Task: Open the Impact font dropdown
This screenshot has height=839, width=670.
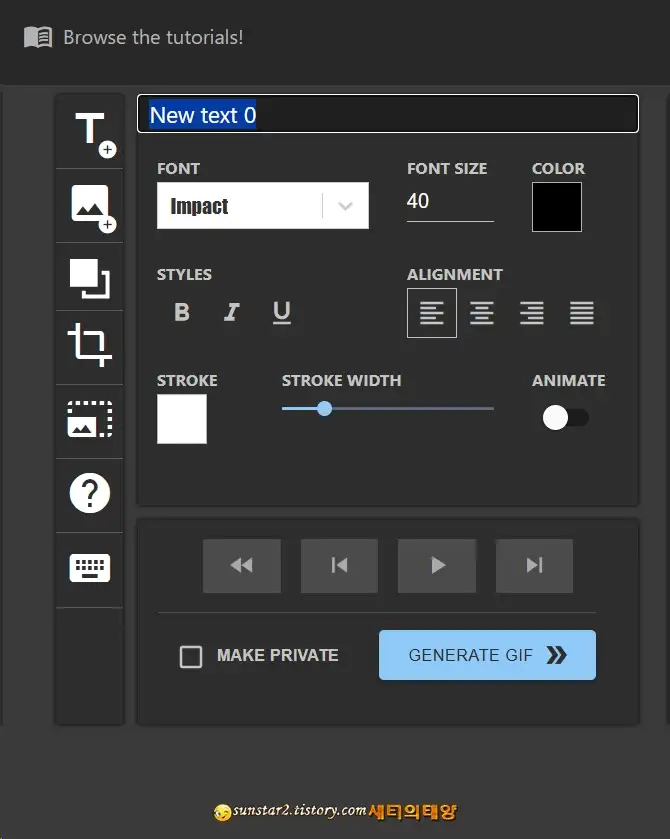Action: tap(263, 205)
